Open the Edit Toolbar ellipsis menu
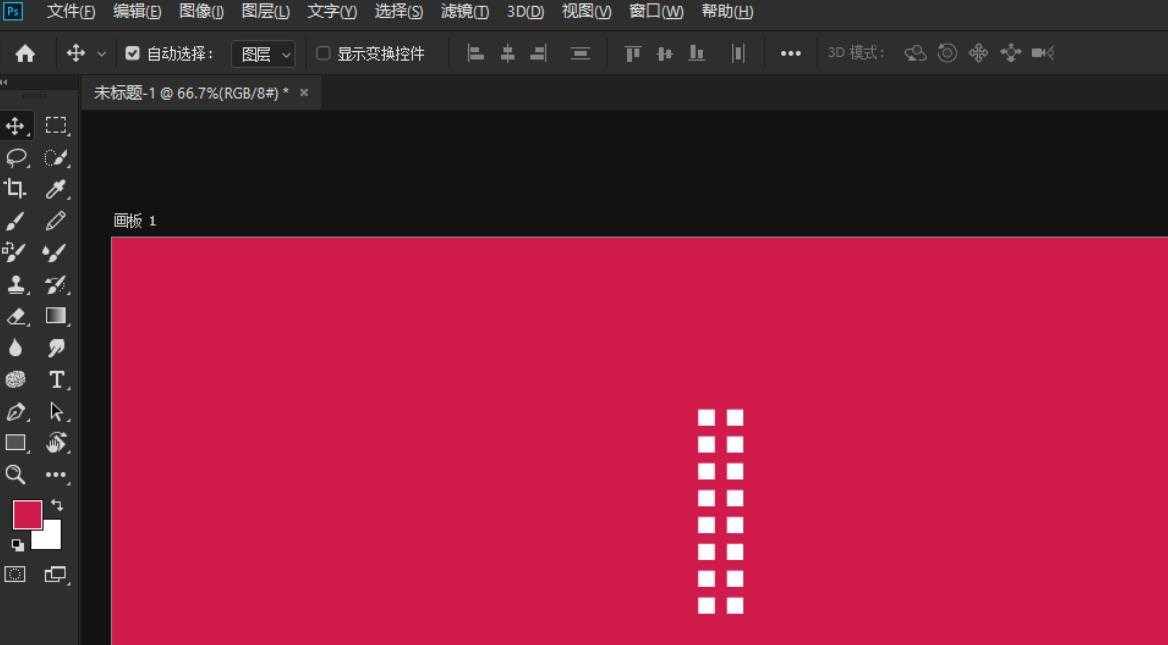The image size is (1168, 645). pyautogui.click(x=56, y=475)
